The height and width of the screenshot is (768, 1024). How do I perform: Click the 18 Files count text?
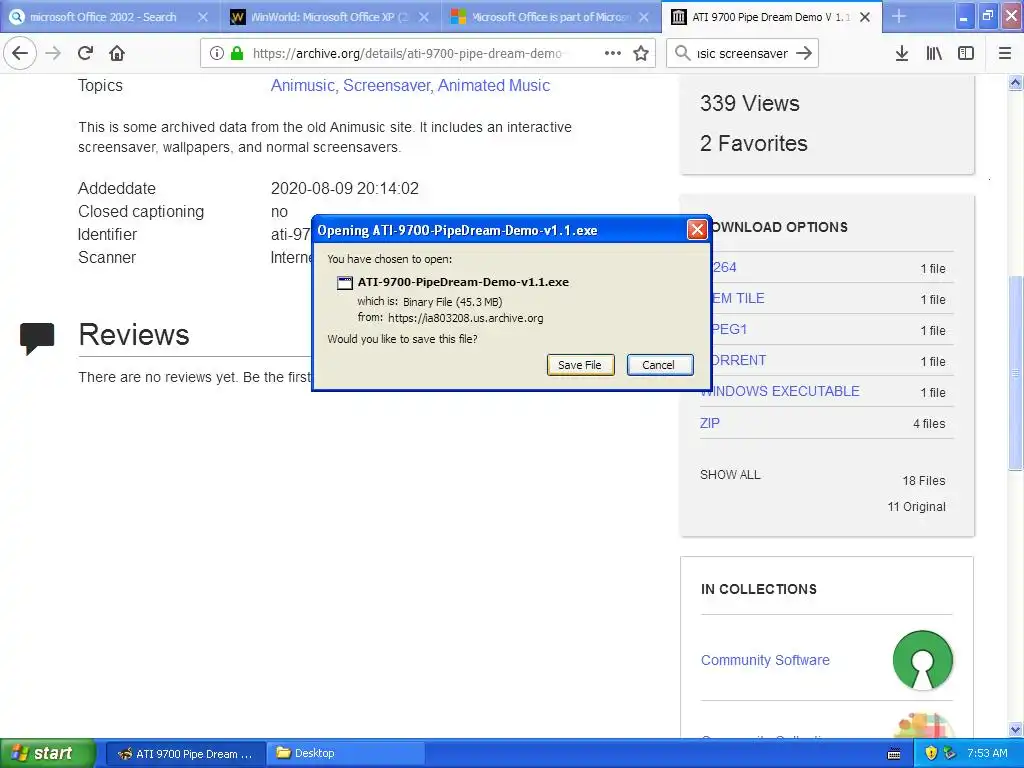point(923,481)
